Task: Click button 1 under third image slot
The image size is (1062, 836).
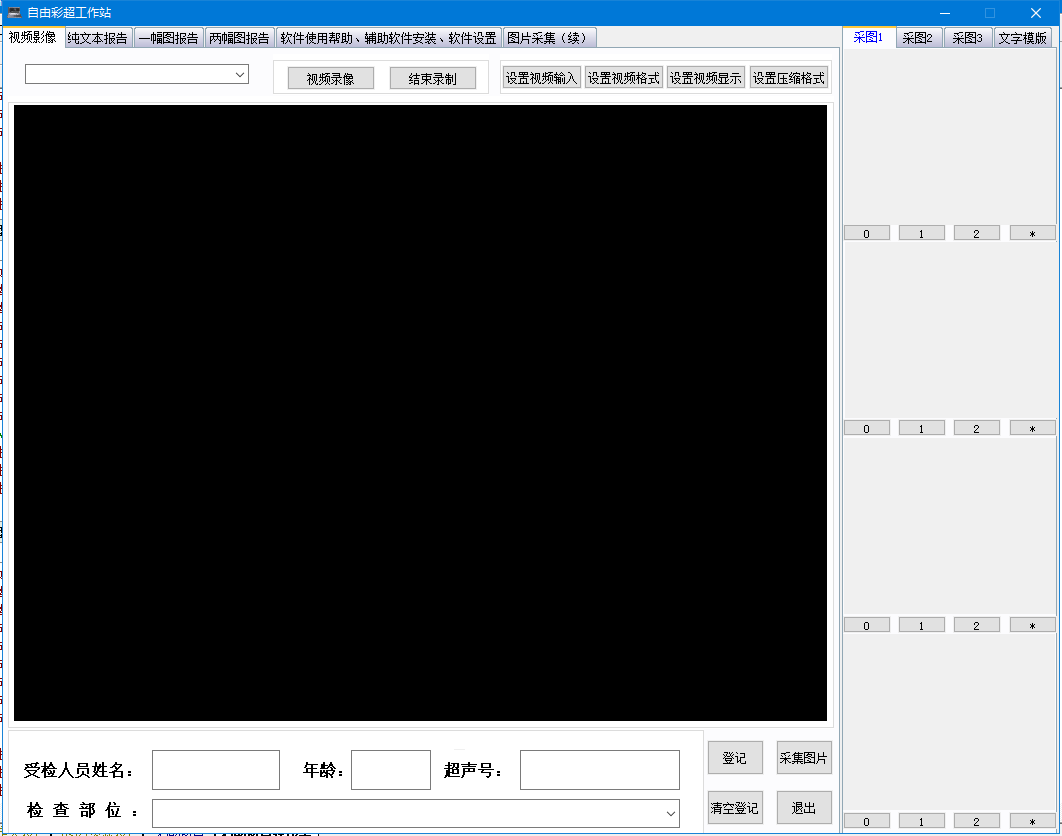Action: coord(922,625)
